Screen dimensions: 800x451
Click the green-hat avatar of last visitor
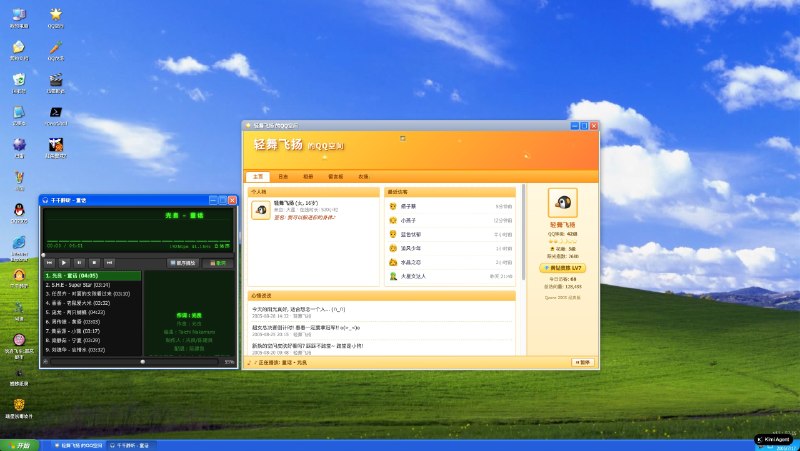[393, 276]
